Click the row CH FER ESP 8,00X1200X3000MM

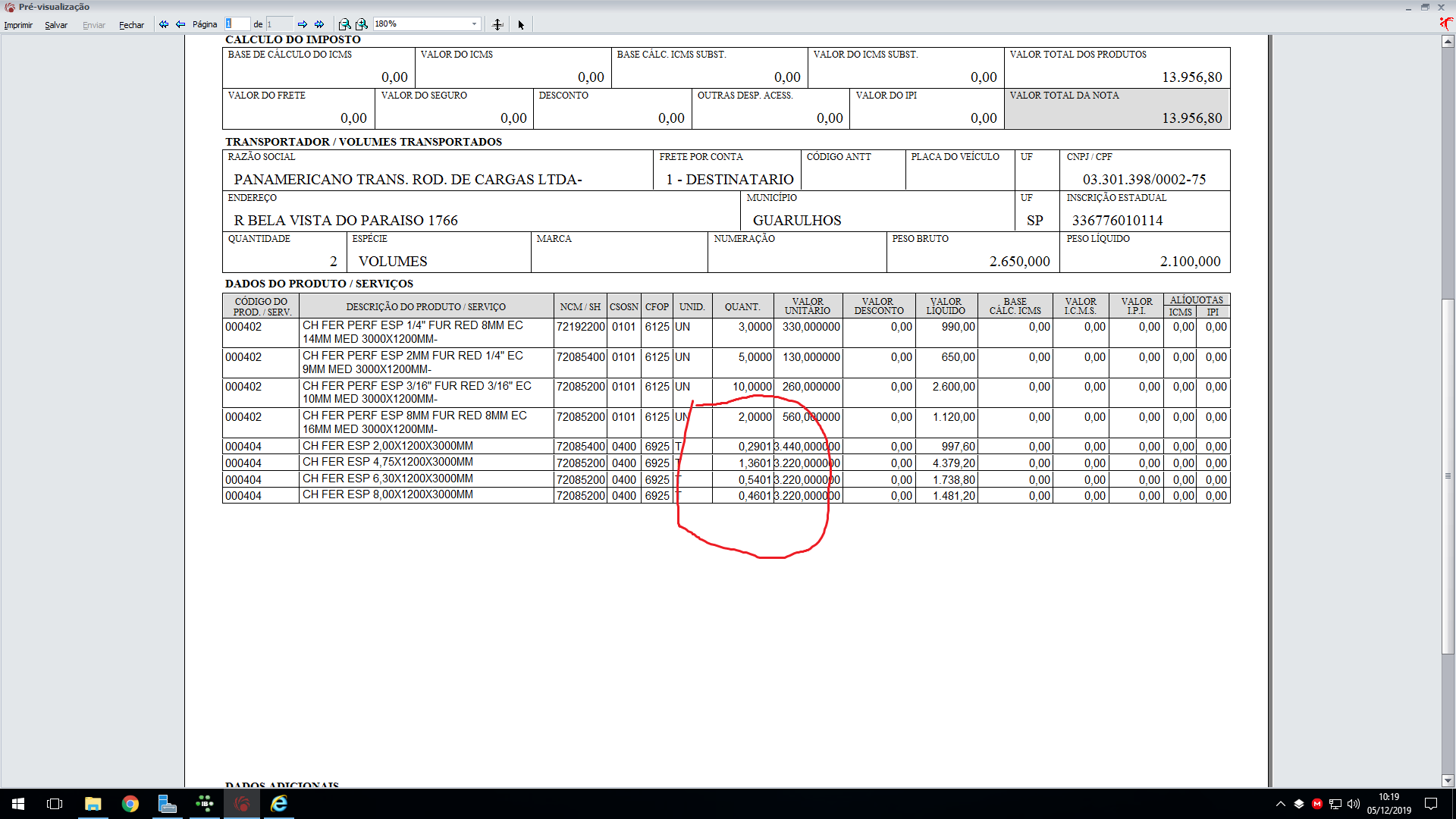click(726, 495)
